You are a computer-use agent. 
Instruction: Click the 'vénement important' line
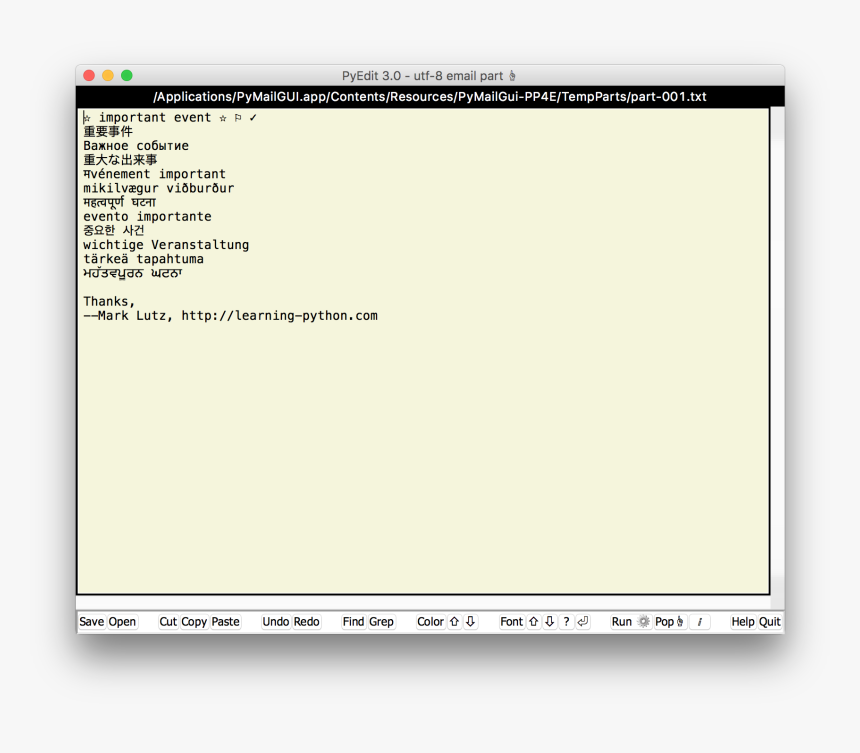(x=155, y=174)
